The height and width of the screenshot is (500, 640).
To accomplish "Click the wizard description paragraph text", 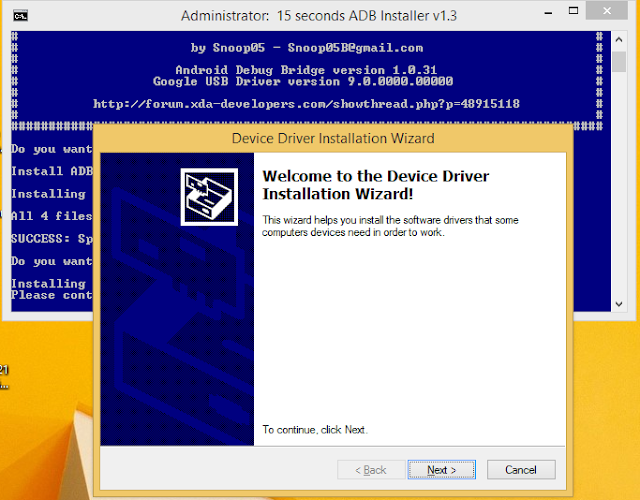I will point(390,226).
